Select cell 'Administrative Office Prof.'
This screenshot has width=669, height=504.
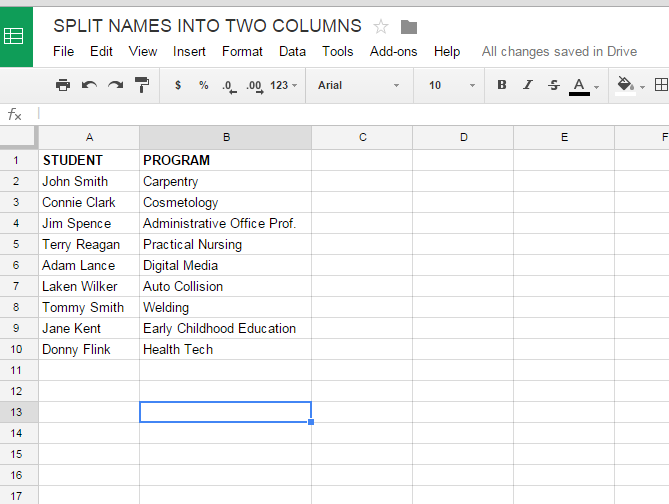(226, 223)
